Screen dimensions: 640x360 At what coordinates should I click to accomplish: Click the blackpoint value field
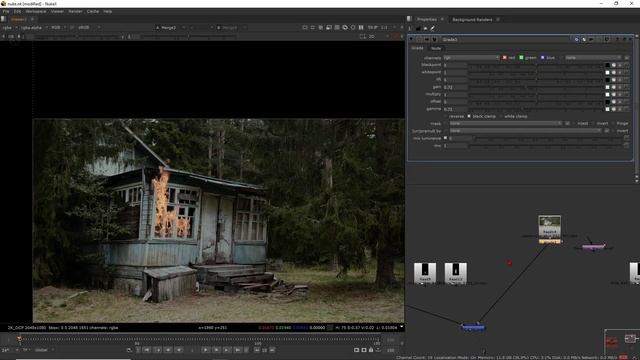tap(455, 65)
